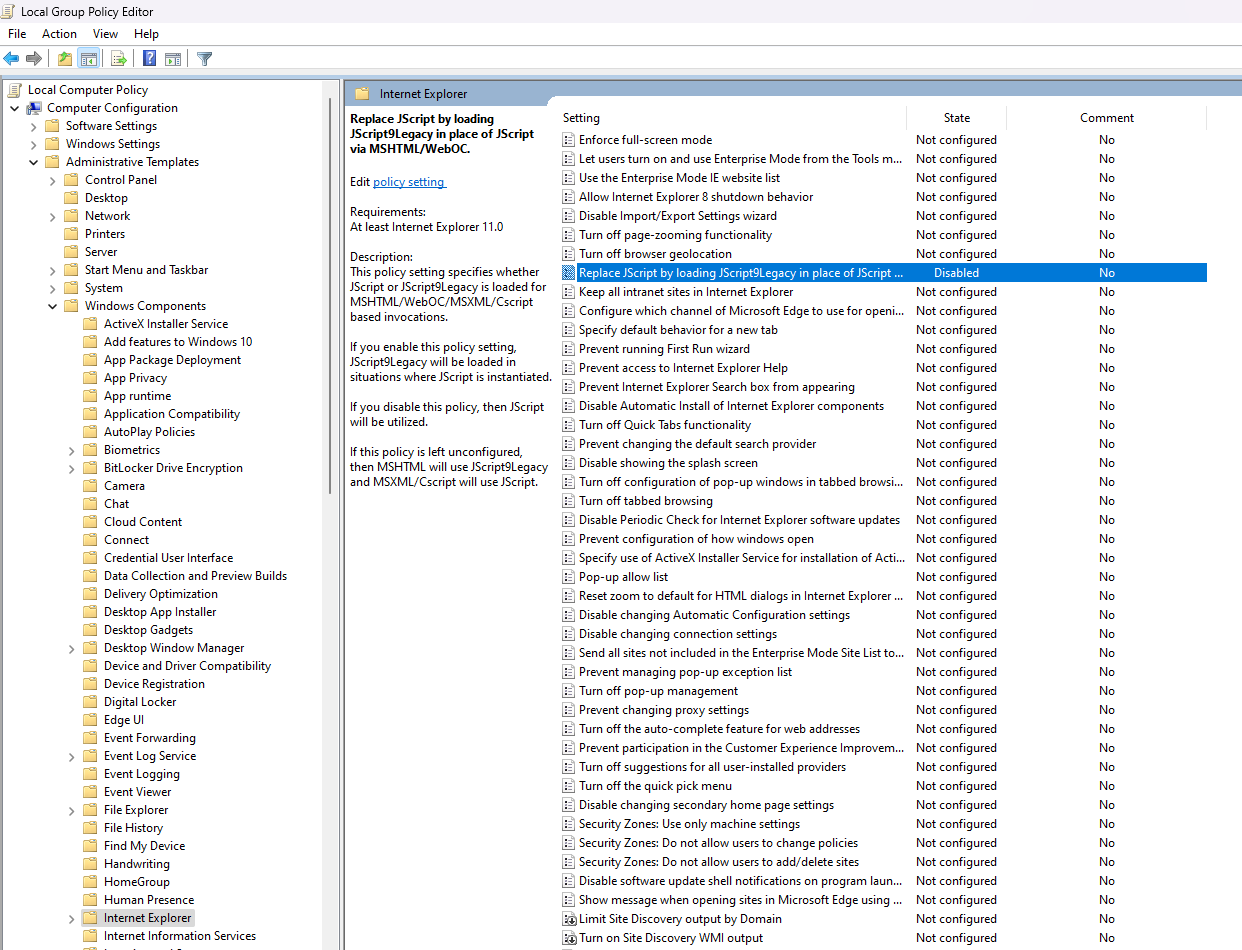Open the View menu

[105, 33]
